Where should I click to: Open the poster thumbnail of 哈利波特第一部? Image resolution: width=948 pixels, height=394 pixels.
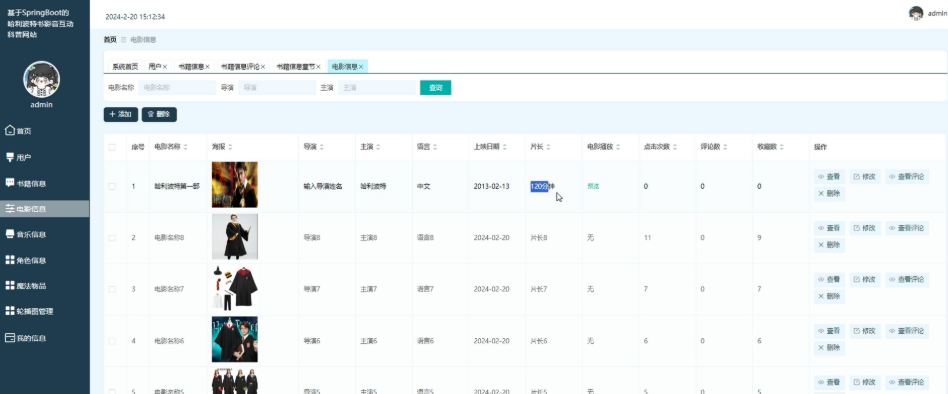point(235,185)
